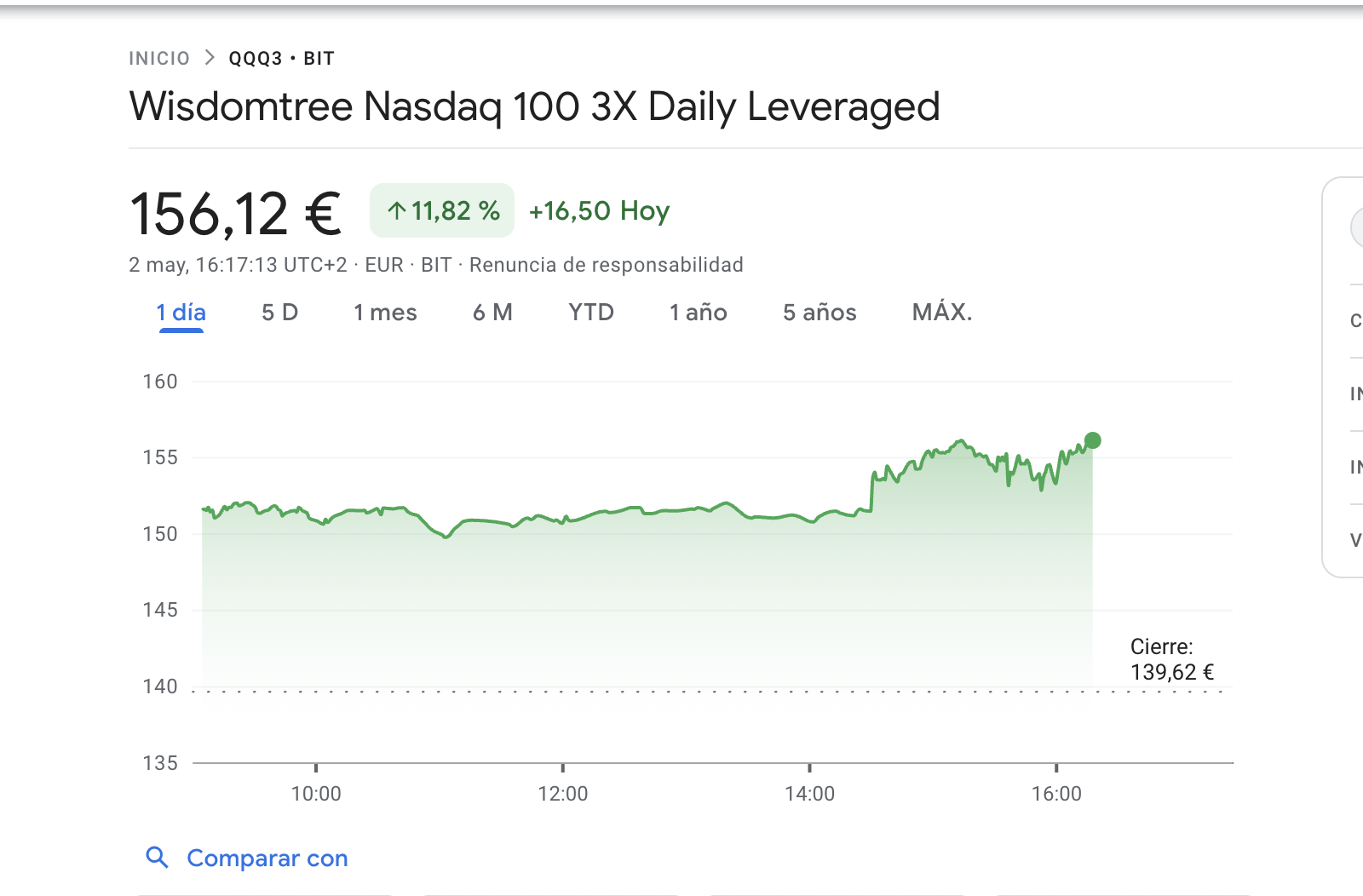
Task: Click the Cierre: 139,62 € label
Action: 1172,659
